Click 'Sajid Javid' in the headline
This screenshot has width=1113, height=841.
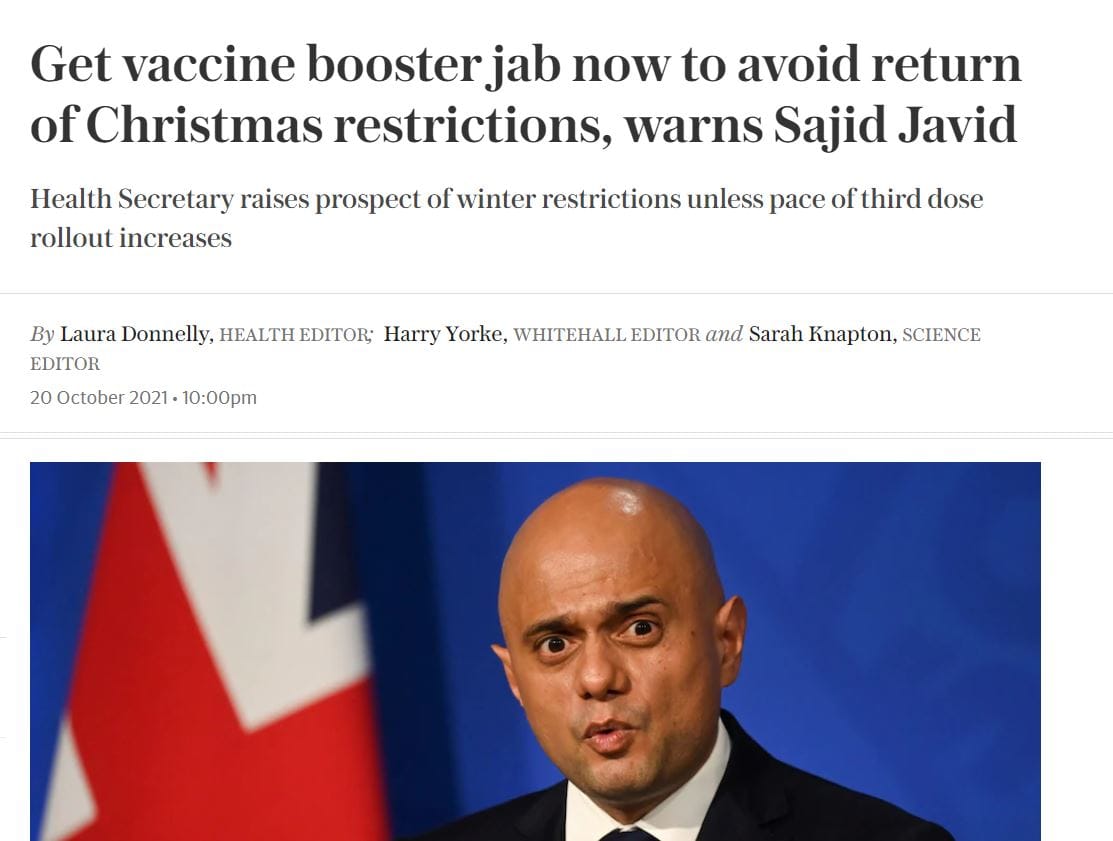point(894,126)
